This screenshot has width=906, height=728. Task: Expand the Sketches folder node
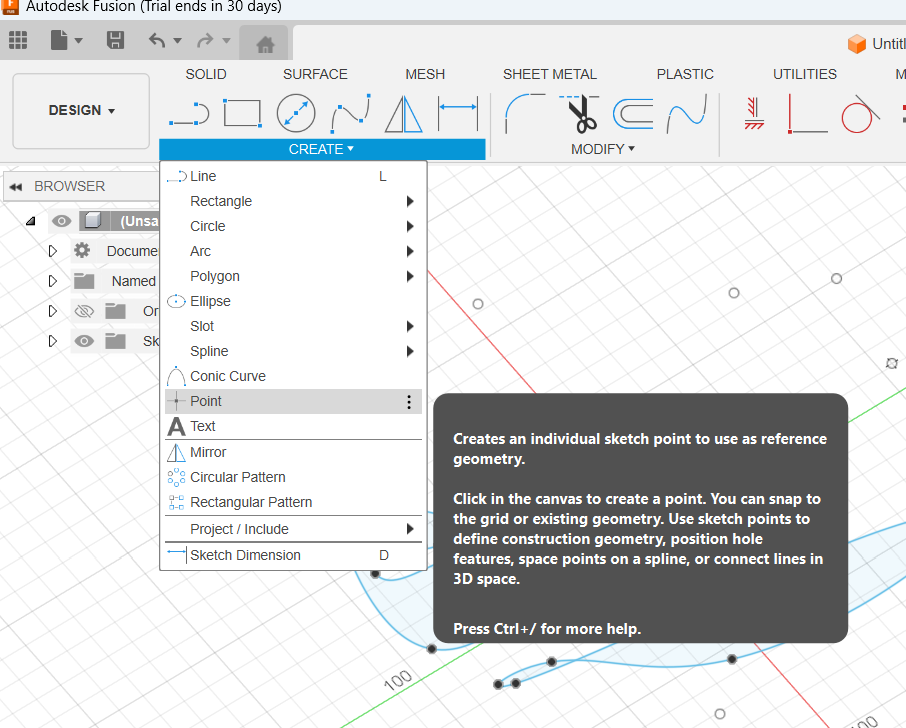(53, 341)
